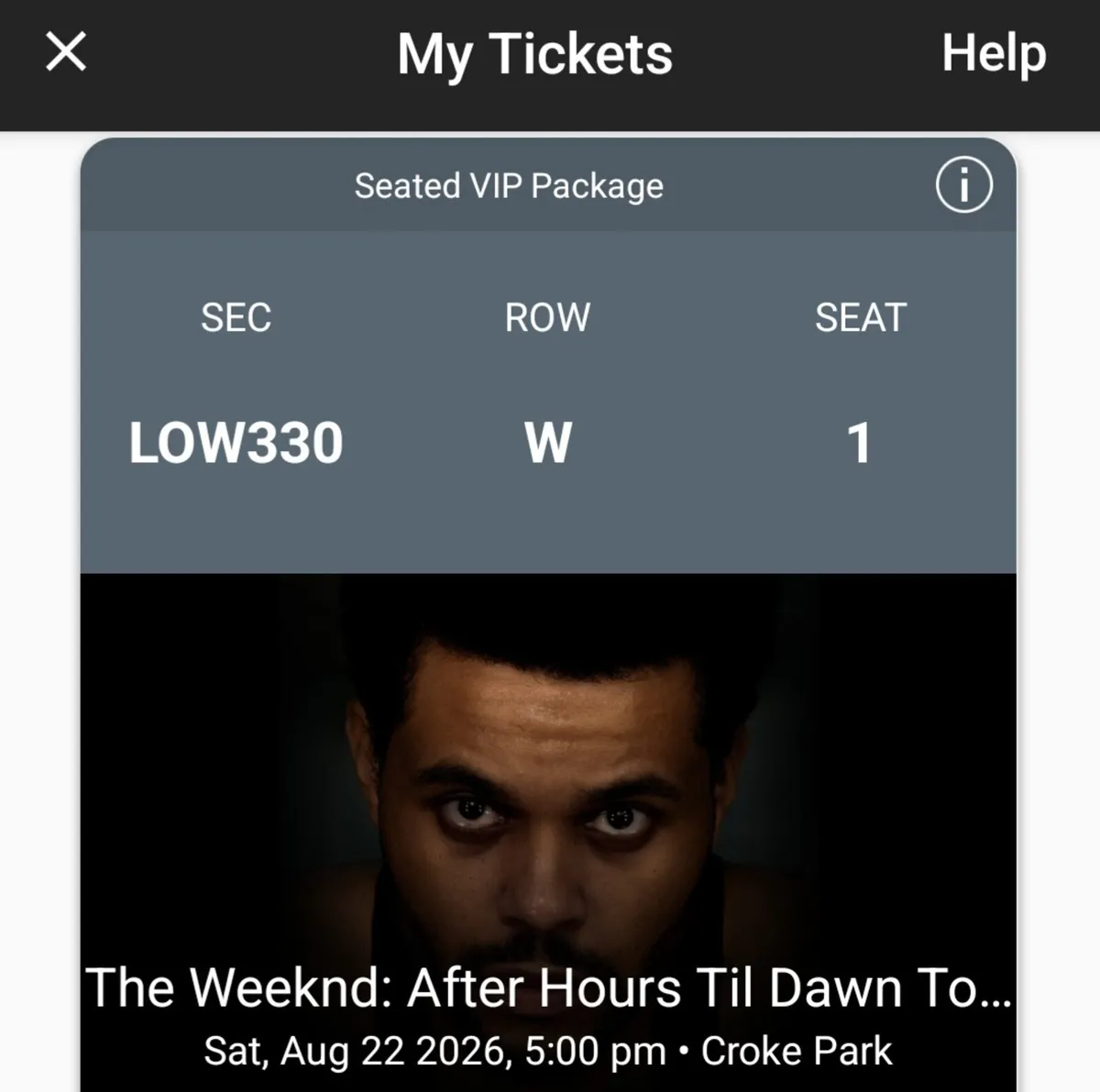Viewport: 1100px width, 1092px height.
Task: Open The Weeknd: After Hours Til Dawn event
Action: 550,987
